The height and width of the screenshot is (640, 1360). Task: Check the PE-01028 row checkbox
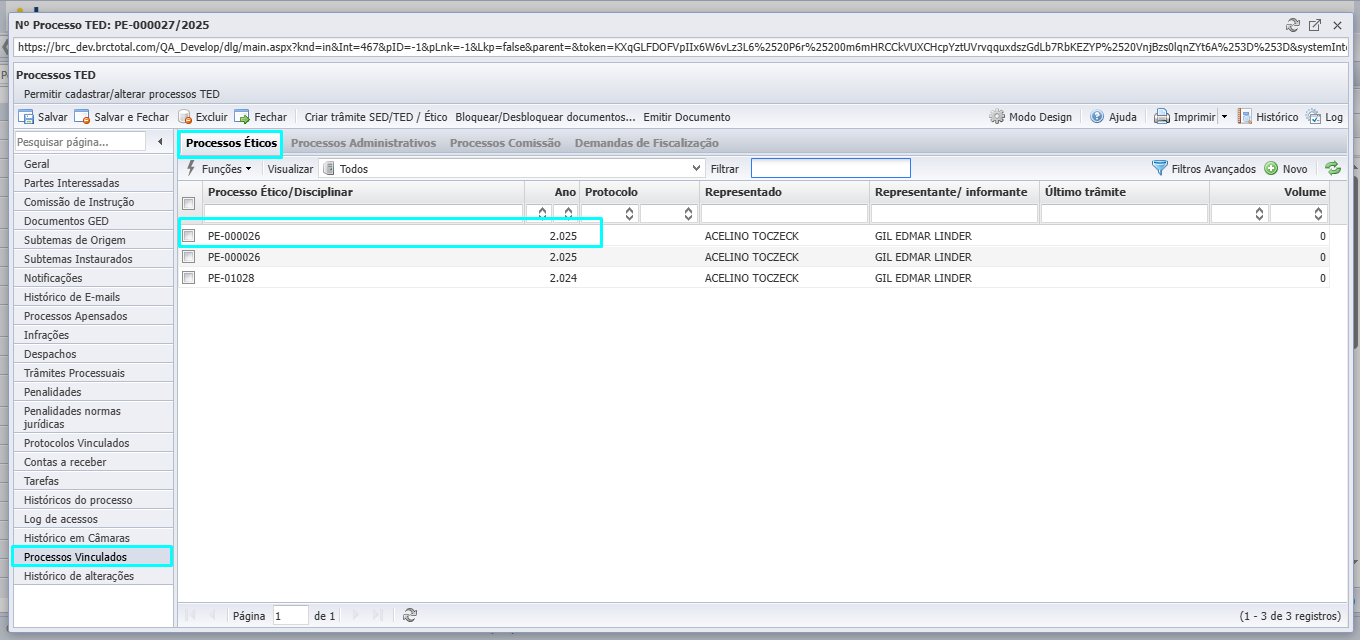[188, 278]
